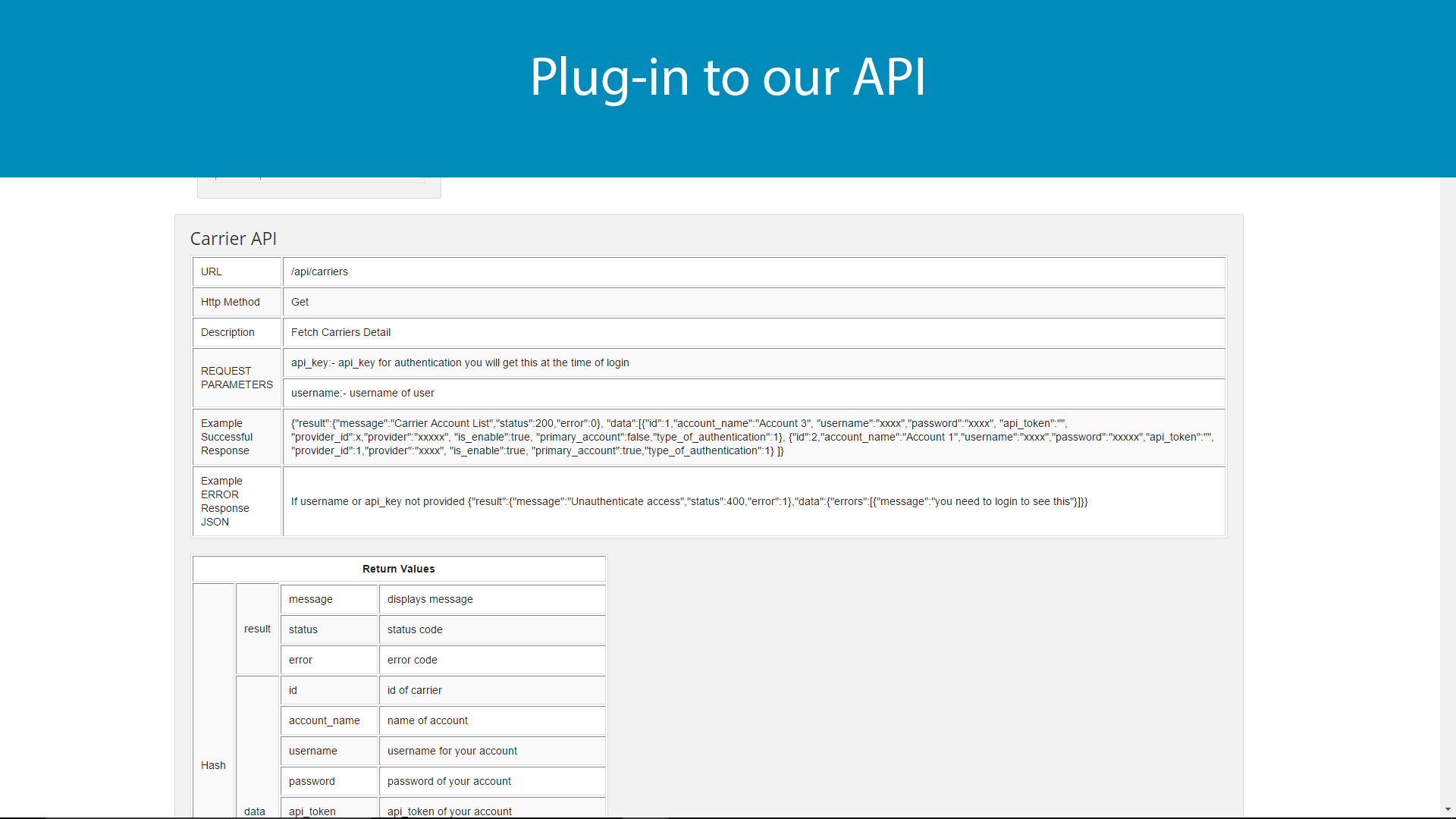Click the 'username:- username of user' row

(362, 393)
